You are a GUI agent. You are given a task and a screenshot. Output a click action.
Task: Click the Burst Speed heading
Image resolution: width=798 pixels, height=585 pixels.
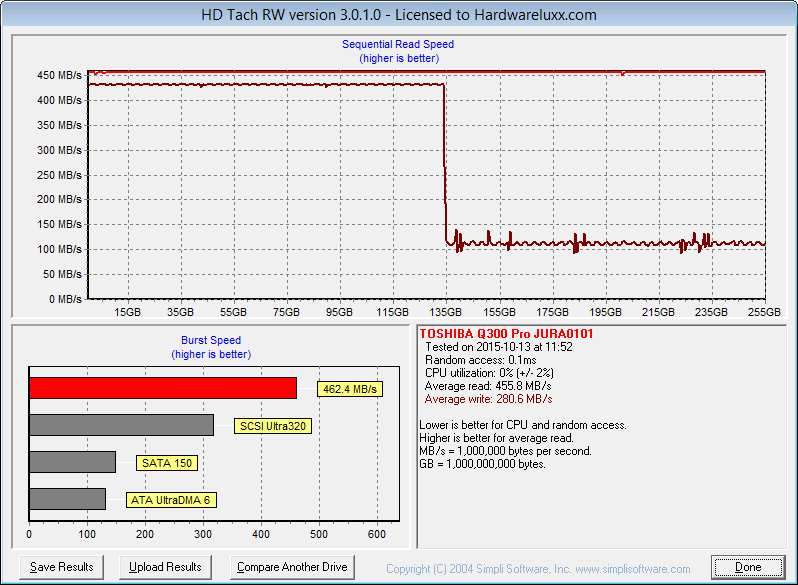211,340
